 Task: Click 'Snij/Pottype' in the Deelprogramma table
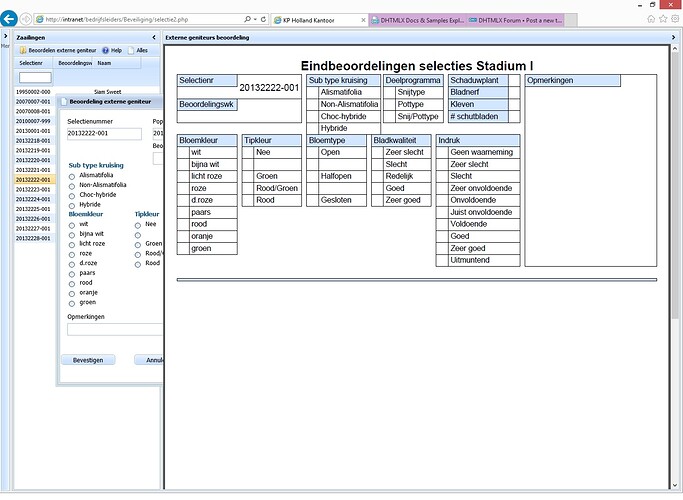[x=418, y=117]
